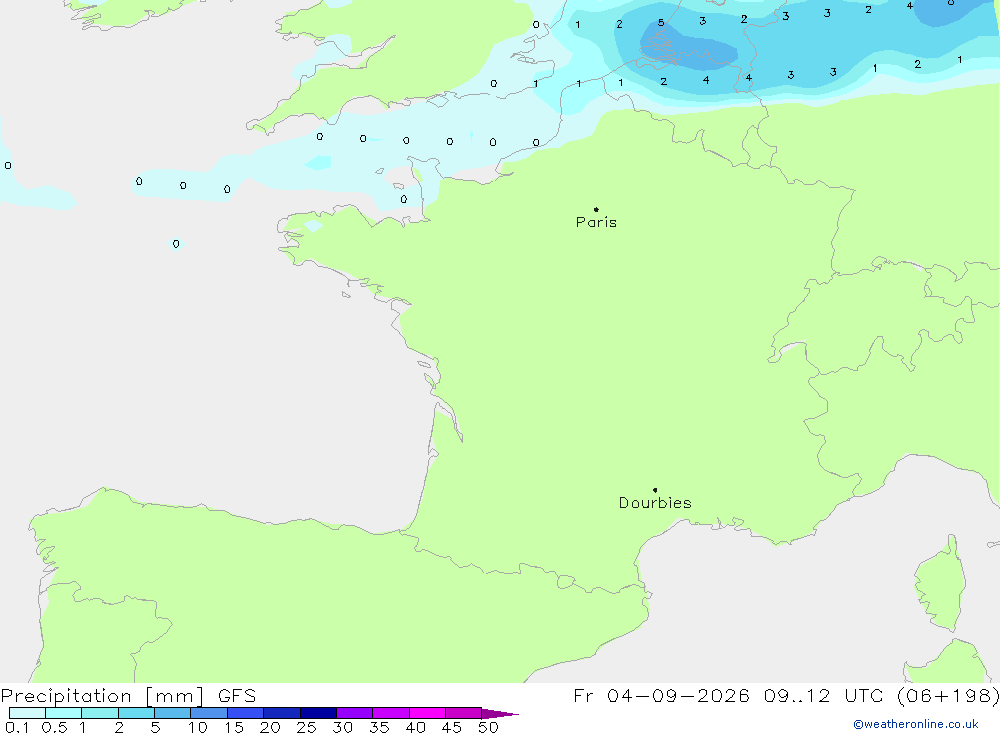Image resolution: width=1000 pixels, height=733 pixels.
Task: Click the legend scale label 50
Action: click(x=488, y=727)
